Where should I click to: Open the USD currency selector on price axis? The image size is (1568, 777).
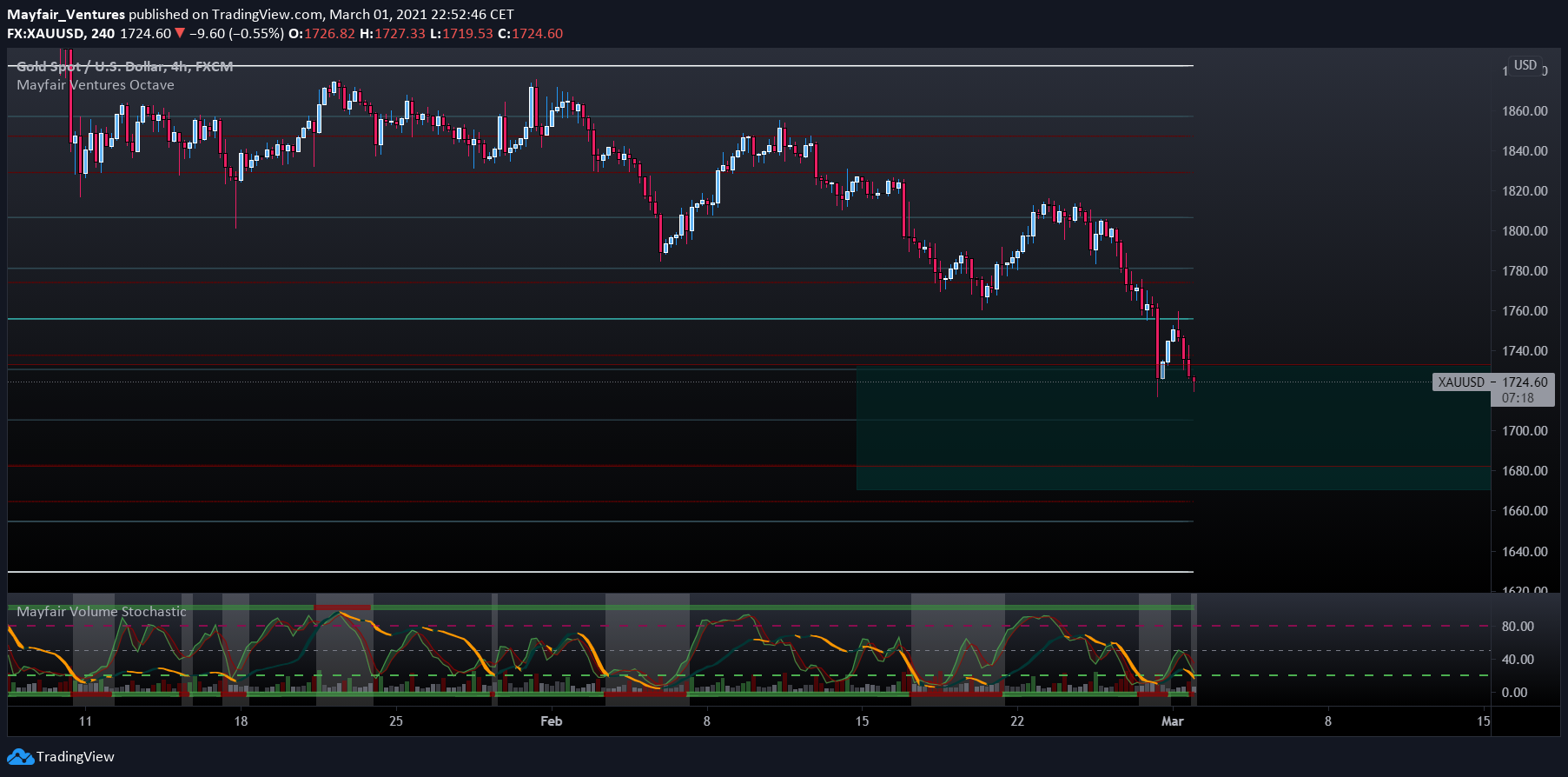(x=1525, y=65)
